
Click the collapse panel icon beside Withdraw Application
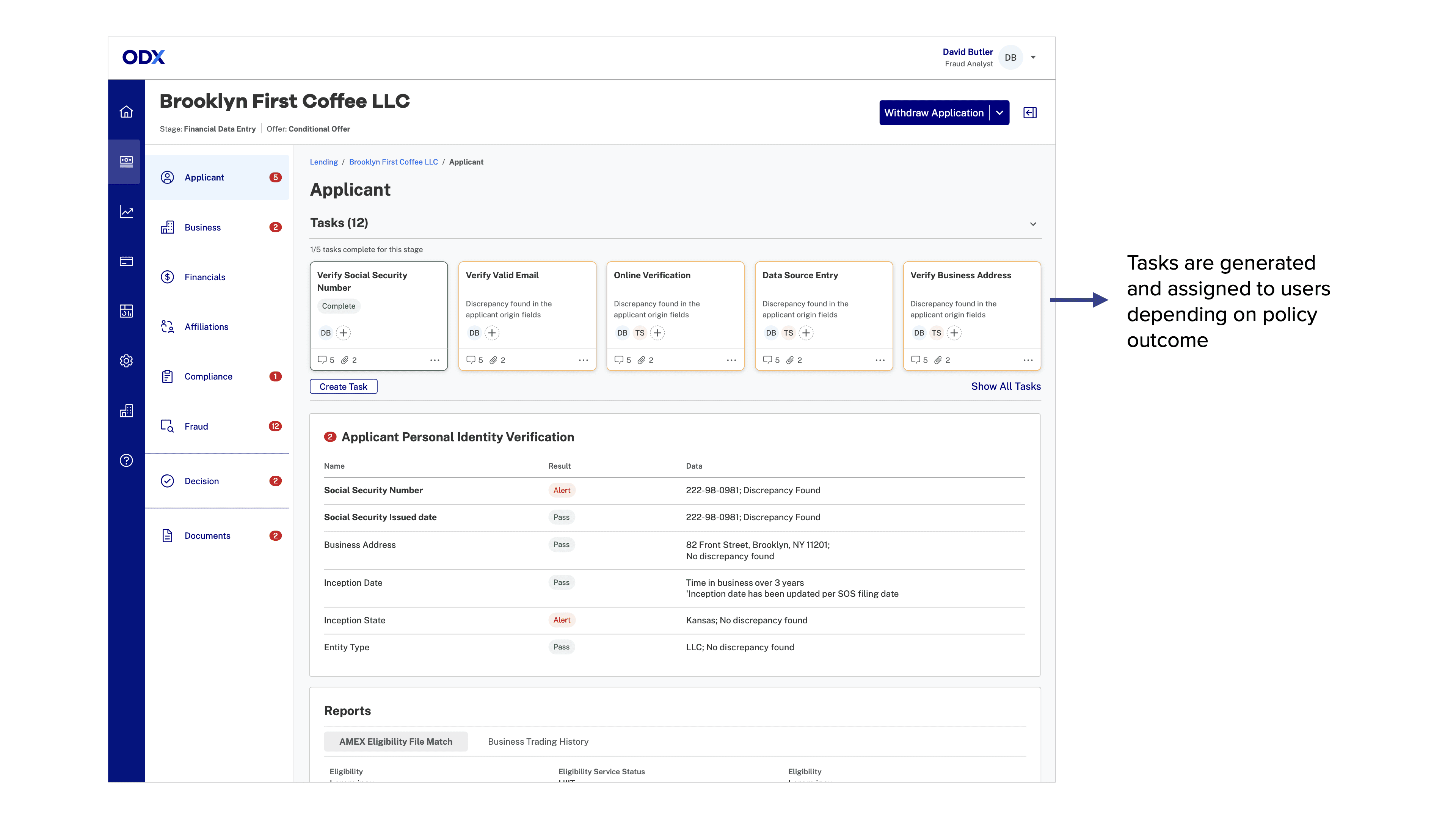click(1030, 113)
